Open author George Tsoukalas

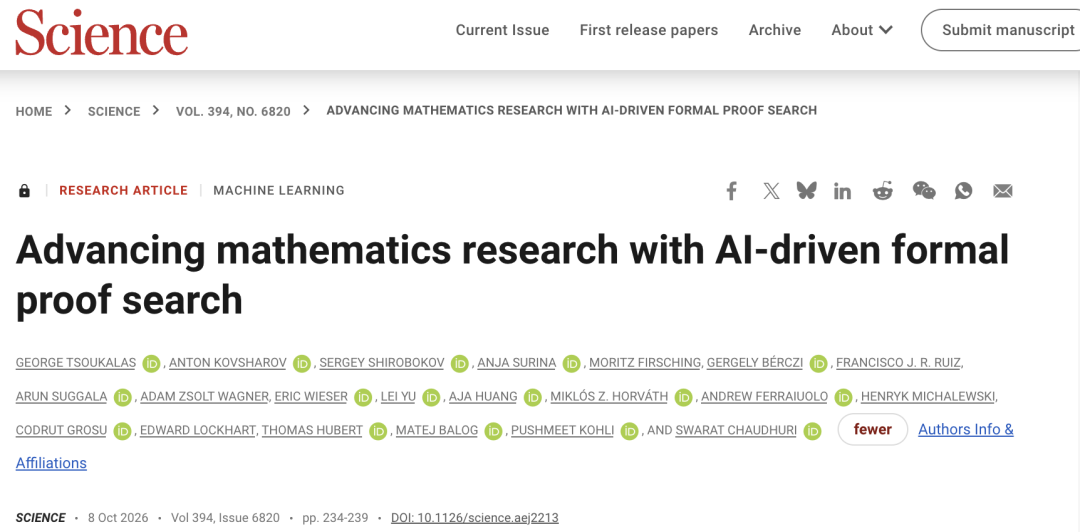(76, 362)
